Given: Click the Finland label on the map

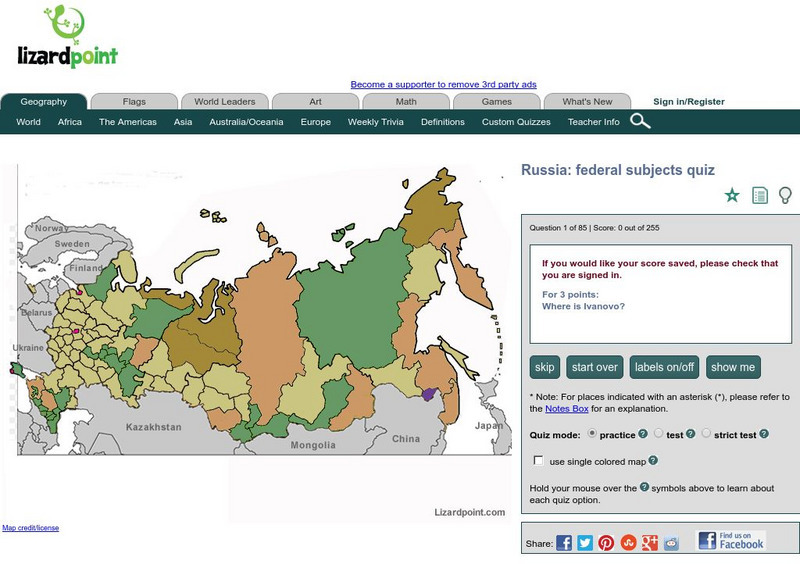Looking at the screenshot, I should pyautogui.click(x=86, y=268).
